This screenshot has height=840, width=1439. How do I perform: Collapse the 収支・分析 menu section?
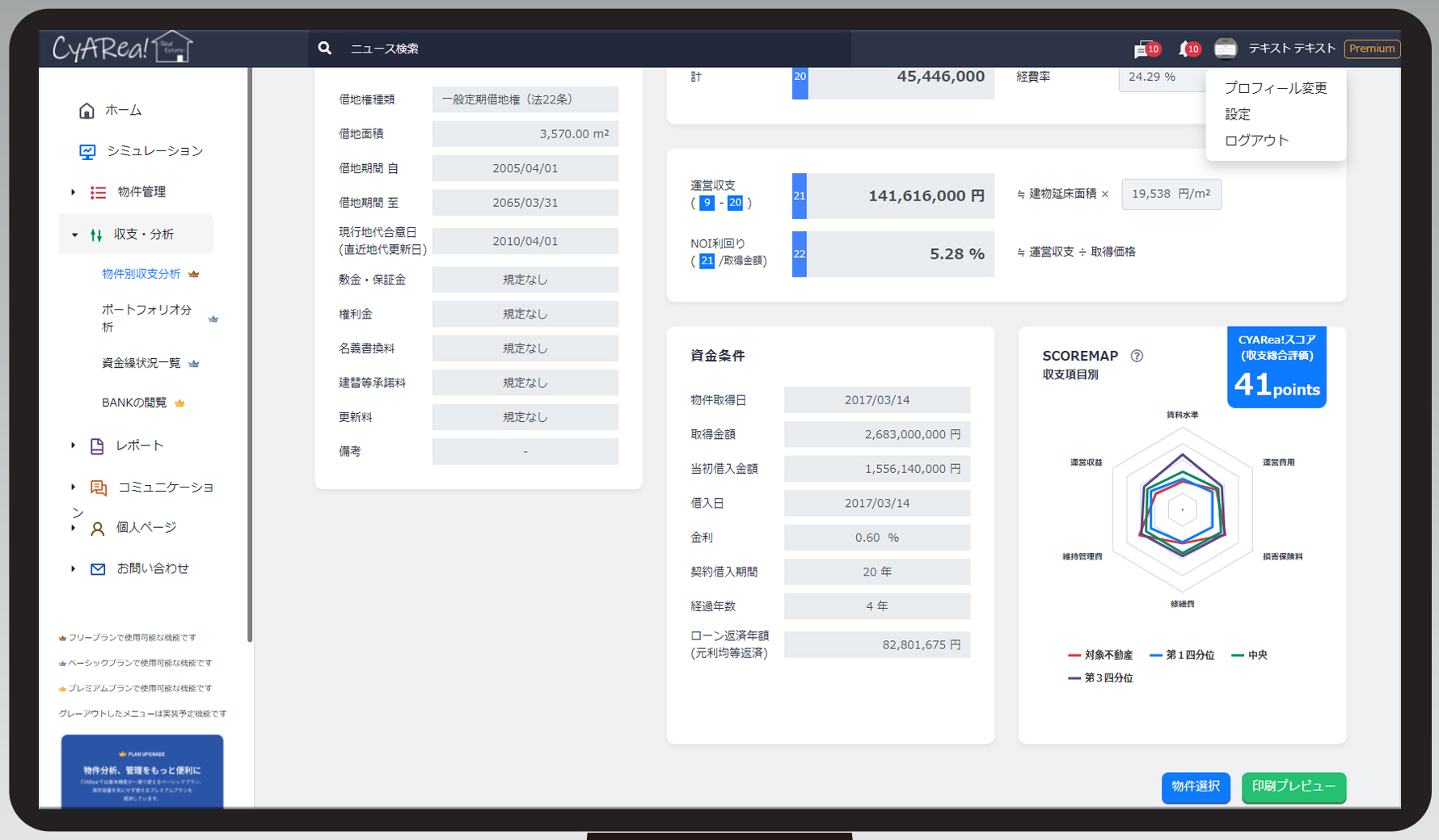(x=74, y=234)
